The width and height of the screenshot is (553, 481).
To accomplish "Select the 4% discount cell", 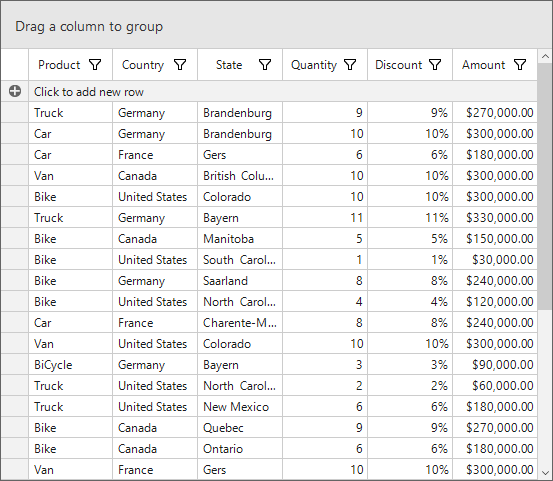I will click(410, 302).
